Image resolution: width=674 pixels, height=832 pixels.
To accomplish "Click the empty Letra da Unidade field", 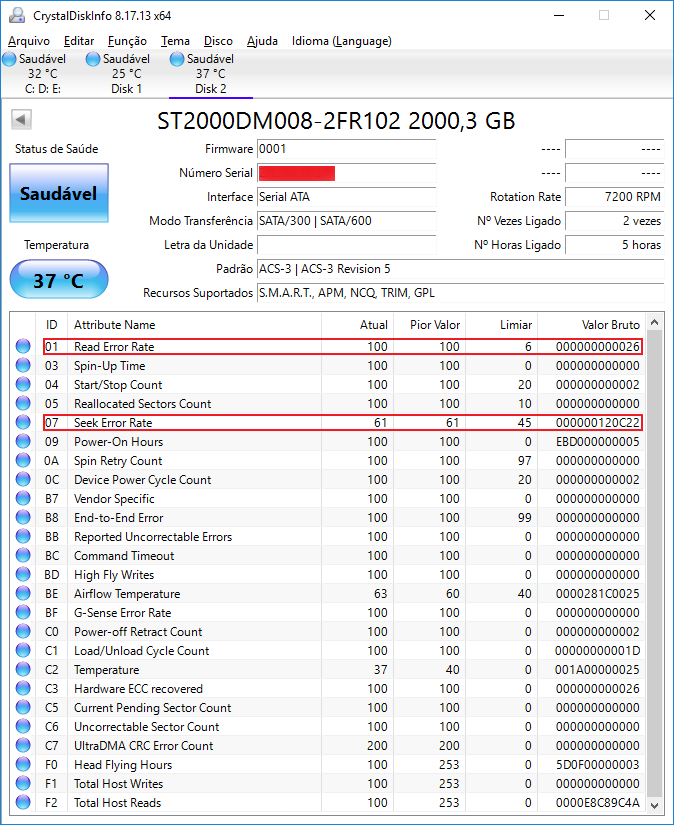I will pos(347,245).
